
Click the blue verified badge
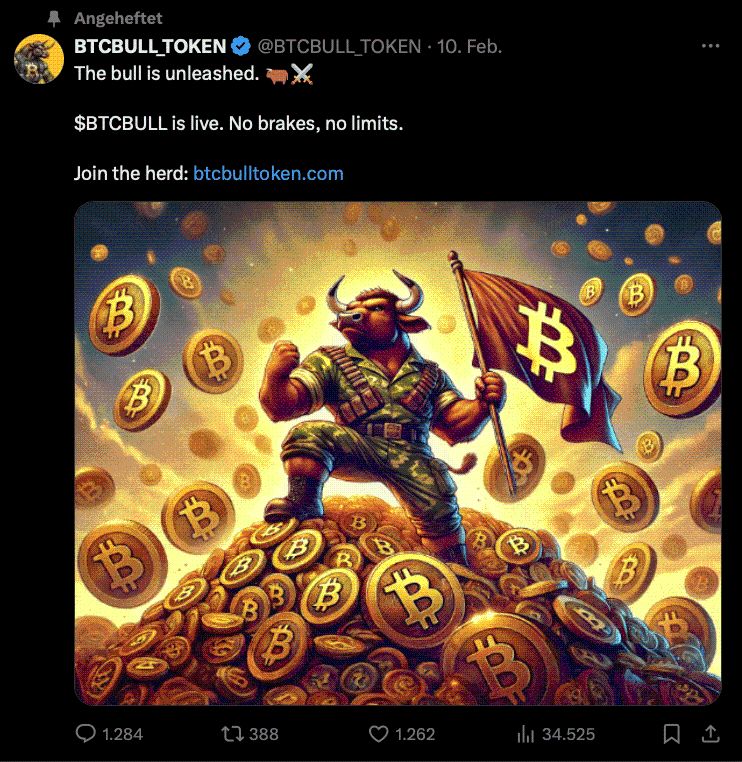241,47
